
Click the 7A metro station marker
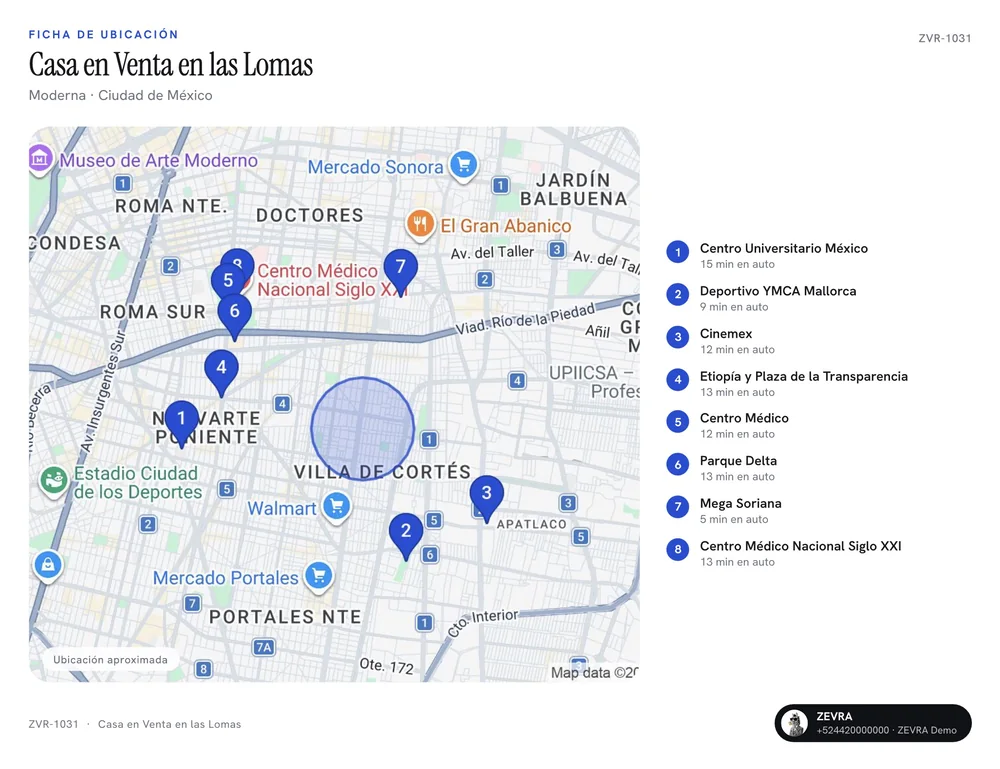click(x=263, y=647)
